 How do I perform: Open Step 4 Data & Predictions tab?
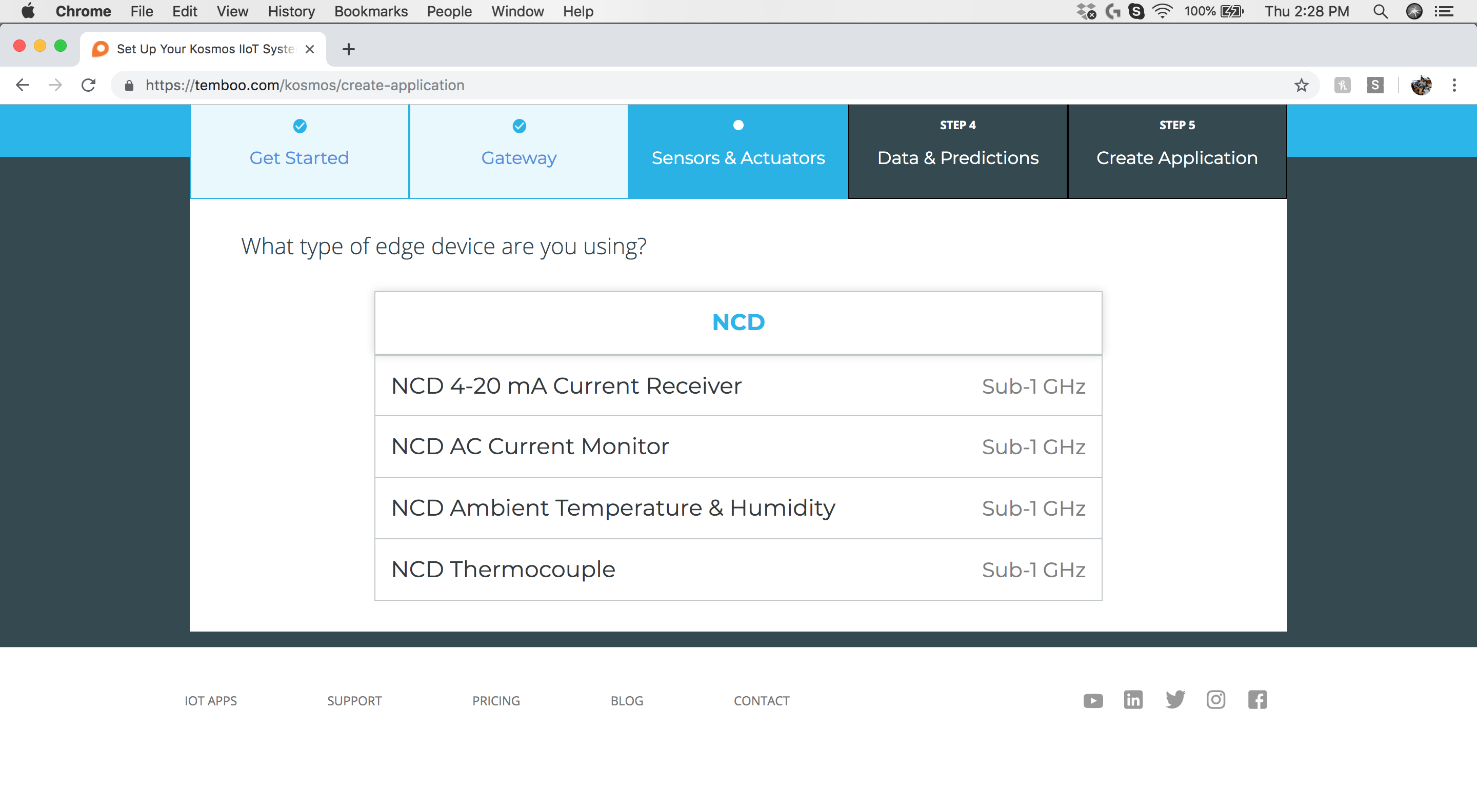pyautogui.click(x=957, y=151)
